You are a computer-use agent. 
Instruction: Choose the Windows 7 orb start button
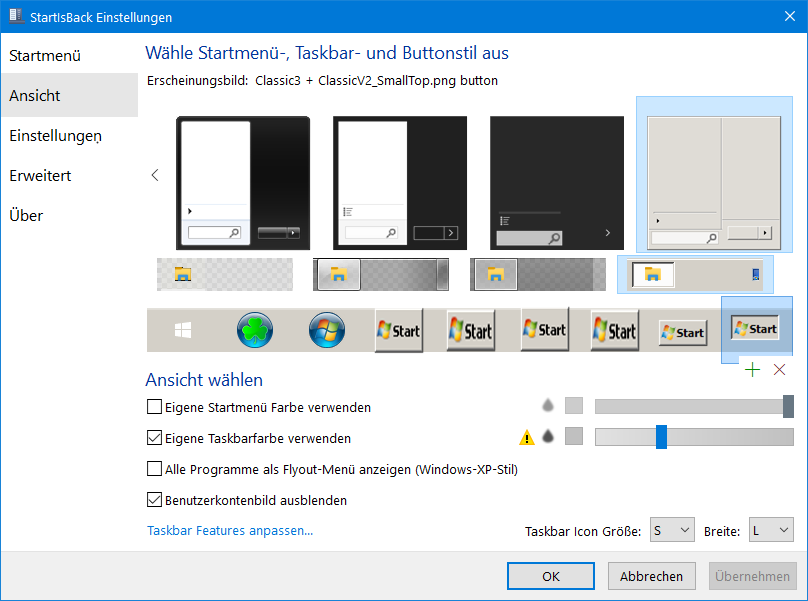(x=327, y=330)
